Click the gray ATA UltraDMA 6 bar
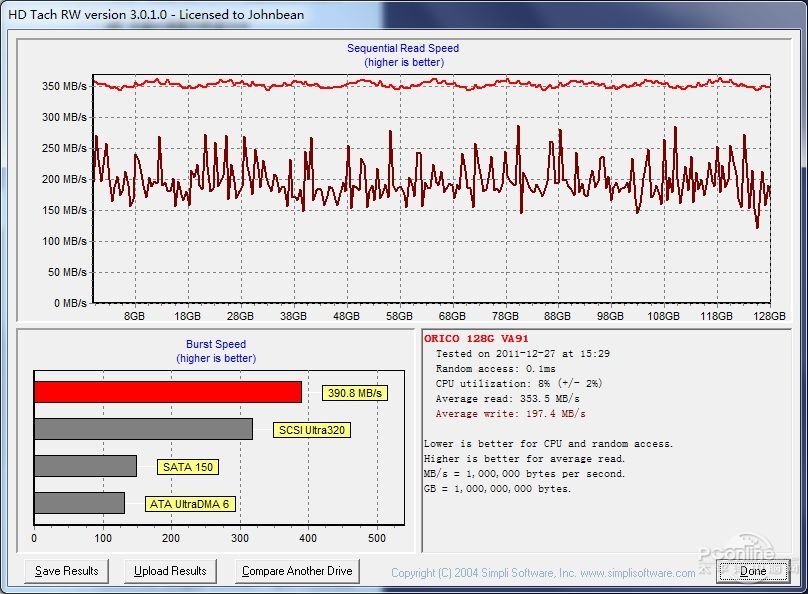Image resolution: width=808 pixels, height=594 pixels. [79, 503]
